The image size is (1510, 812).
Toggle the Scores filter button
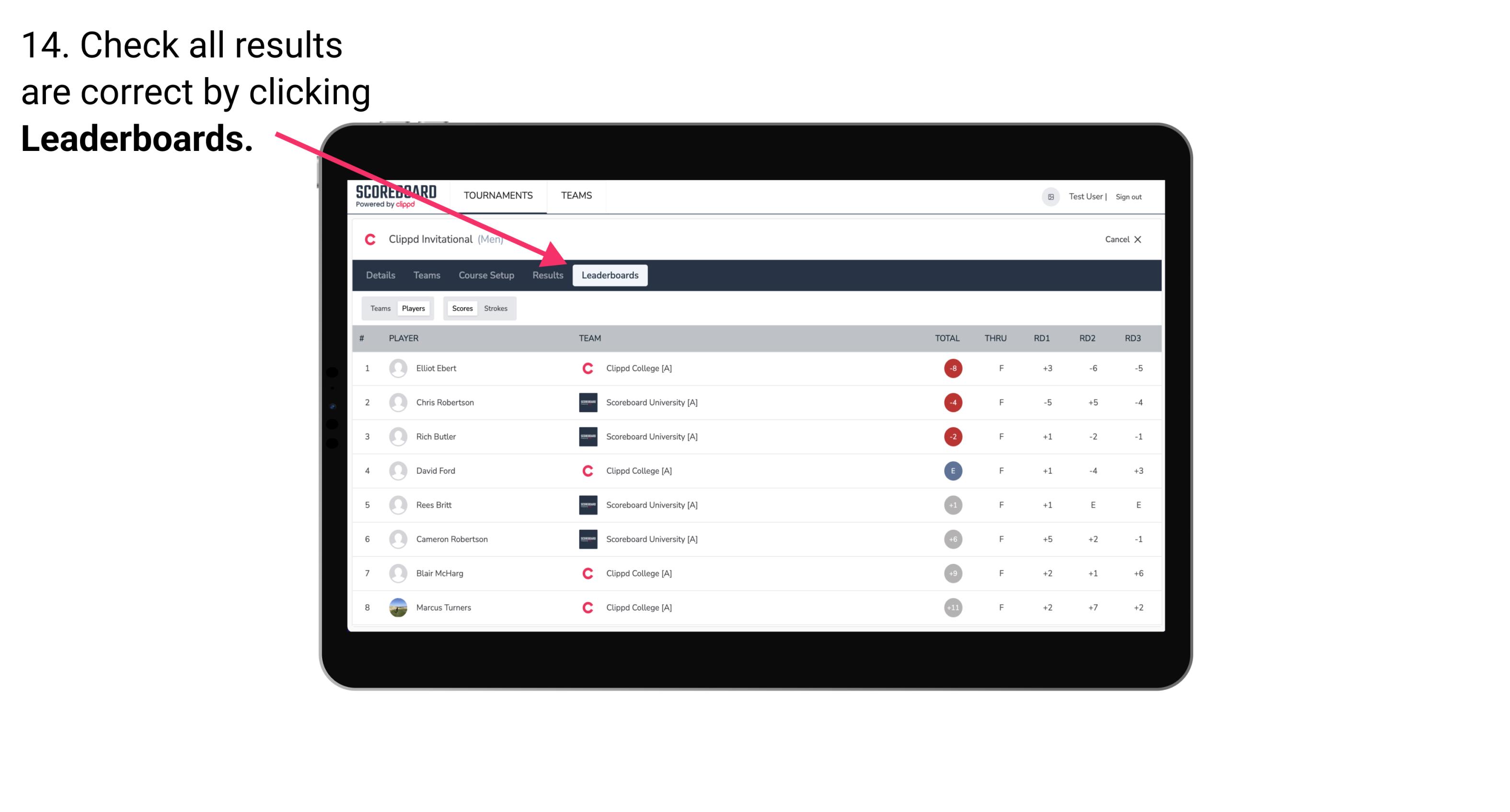pyautogui.click(x=462, y=308)
